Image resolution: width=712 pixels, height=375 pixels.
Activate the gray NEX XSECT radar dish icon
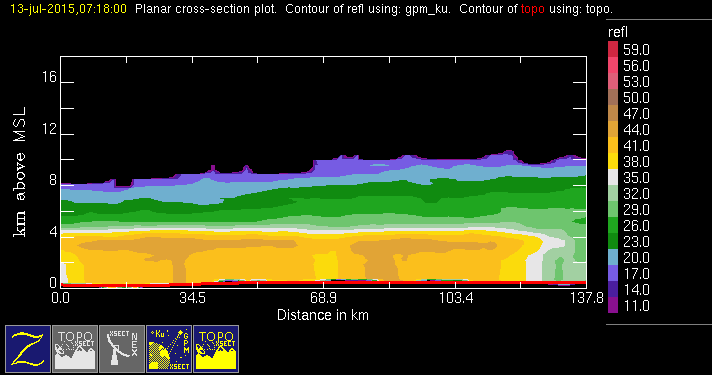pos(122,349)
